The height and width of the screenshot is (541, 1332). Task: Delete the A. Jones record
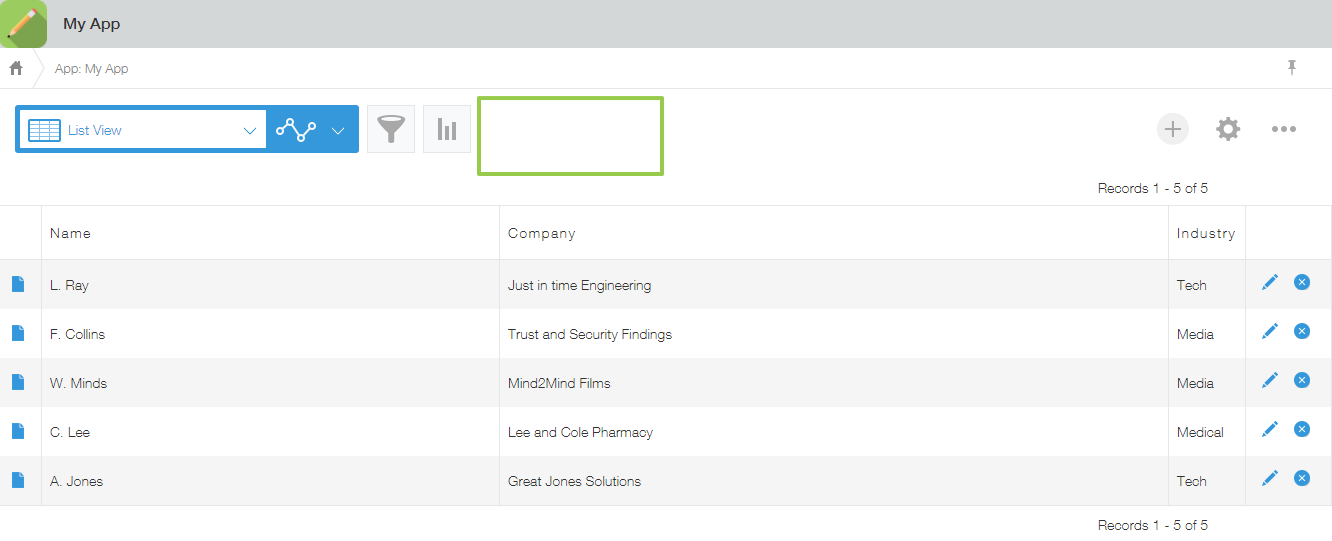pyautogui.click(x=1302, y=478)
